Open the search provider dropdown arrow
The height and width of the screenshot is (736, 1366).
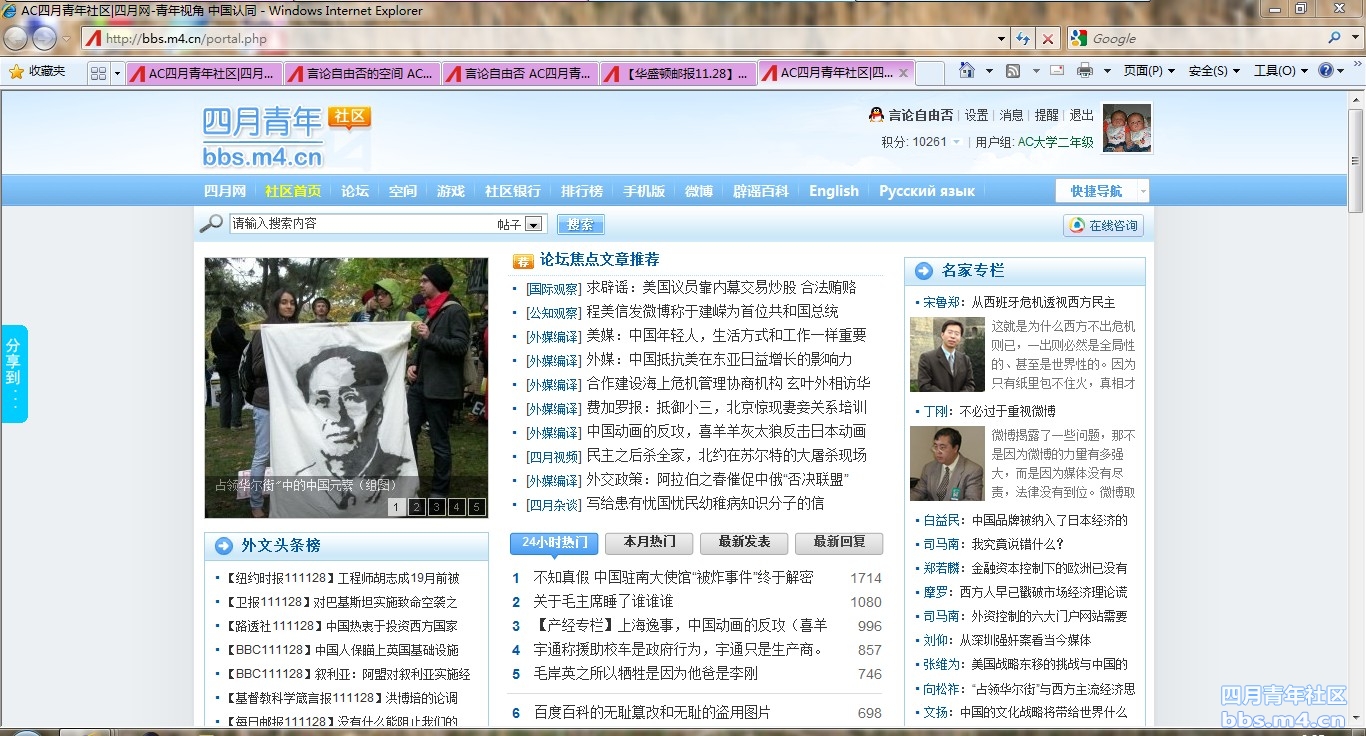pyautogui.click(x=1356, y=38)
